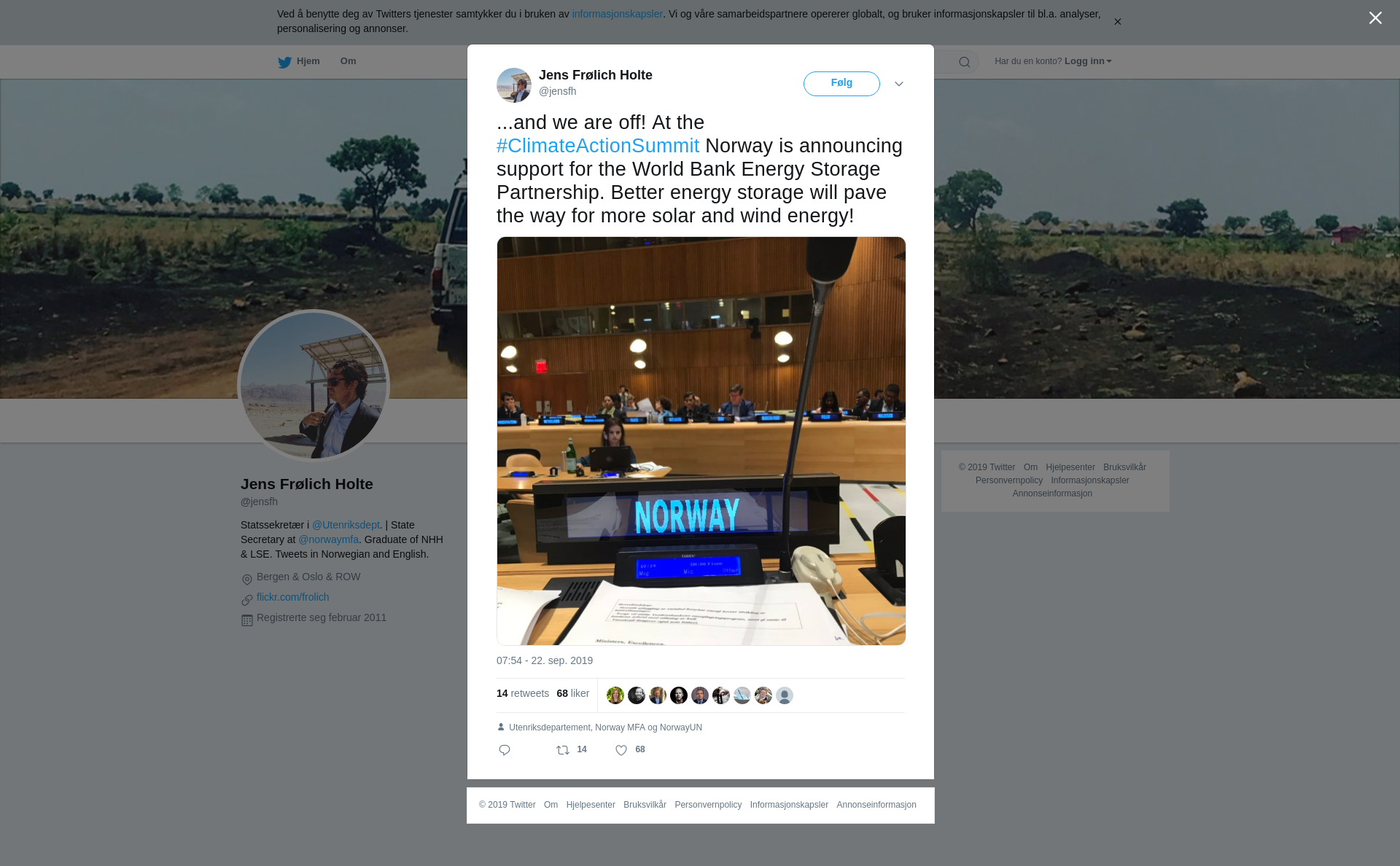View the 68 liker list
1400x866 pixels.
pos(573,693)
